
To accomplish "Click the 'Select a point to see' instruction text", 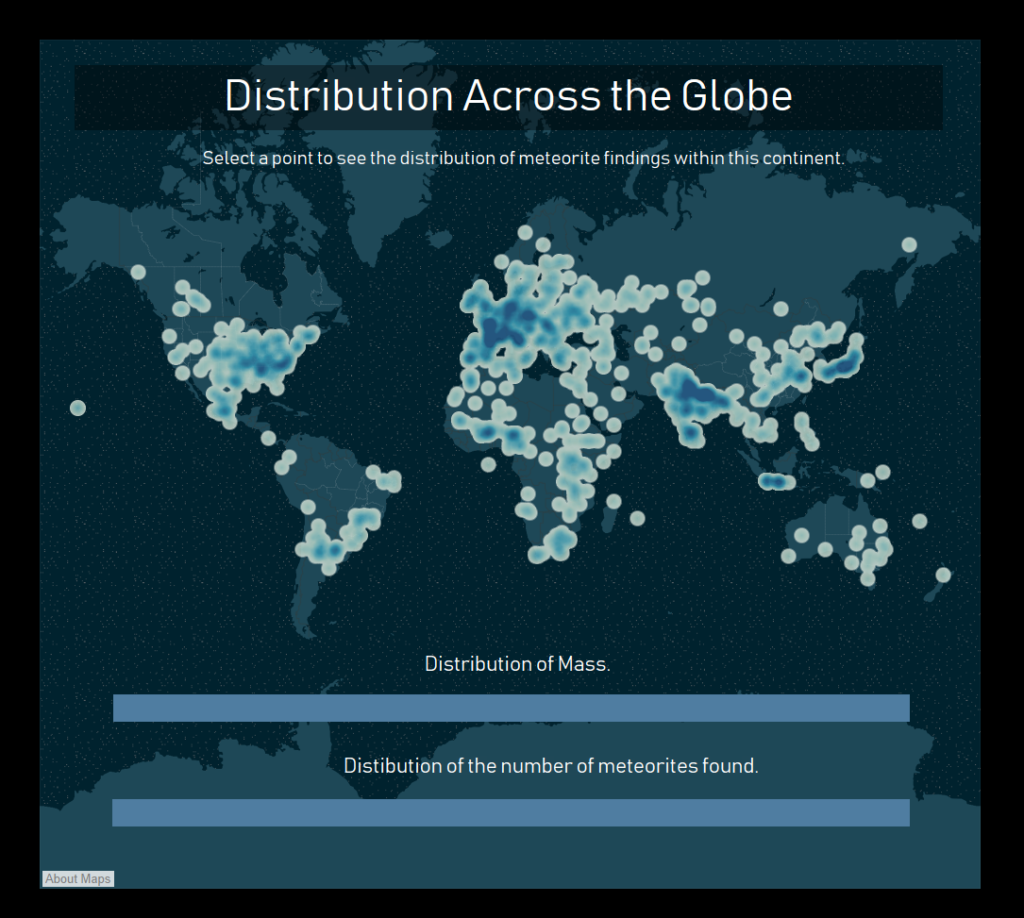I will (x=523, y=158).
